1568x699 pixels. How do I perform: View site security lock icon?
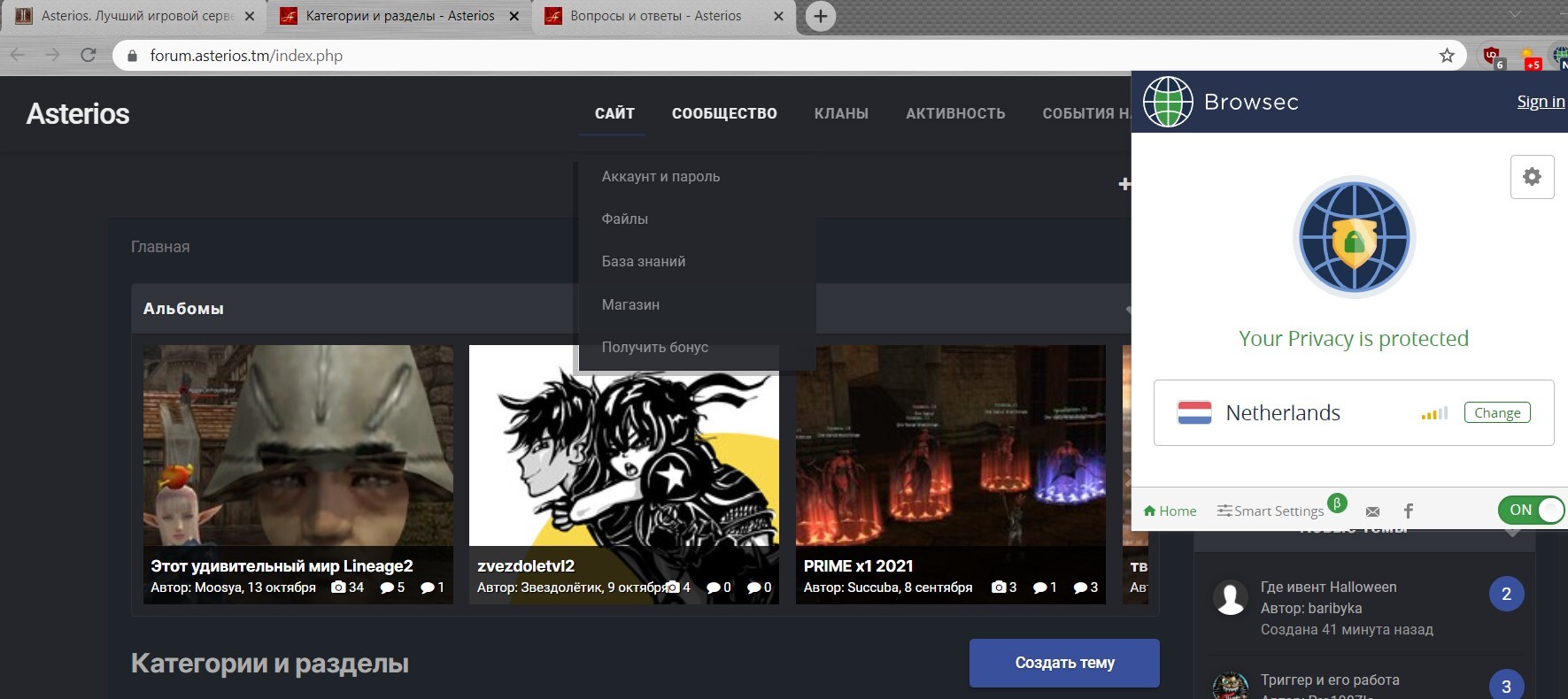pos(133,56)
